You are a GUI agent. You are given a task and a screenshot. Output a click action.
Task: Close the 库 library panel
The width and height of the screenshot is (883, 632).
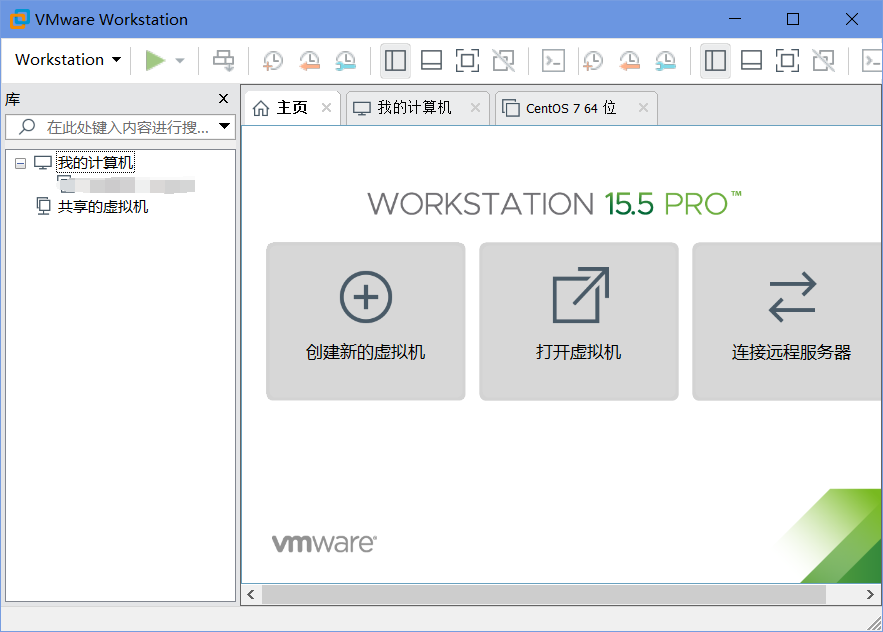point(224,99)
